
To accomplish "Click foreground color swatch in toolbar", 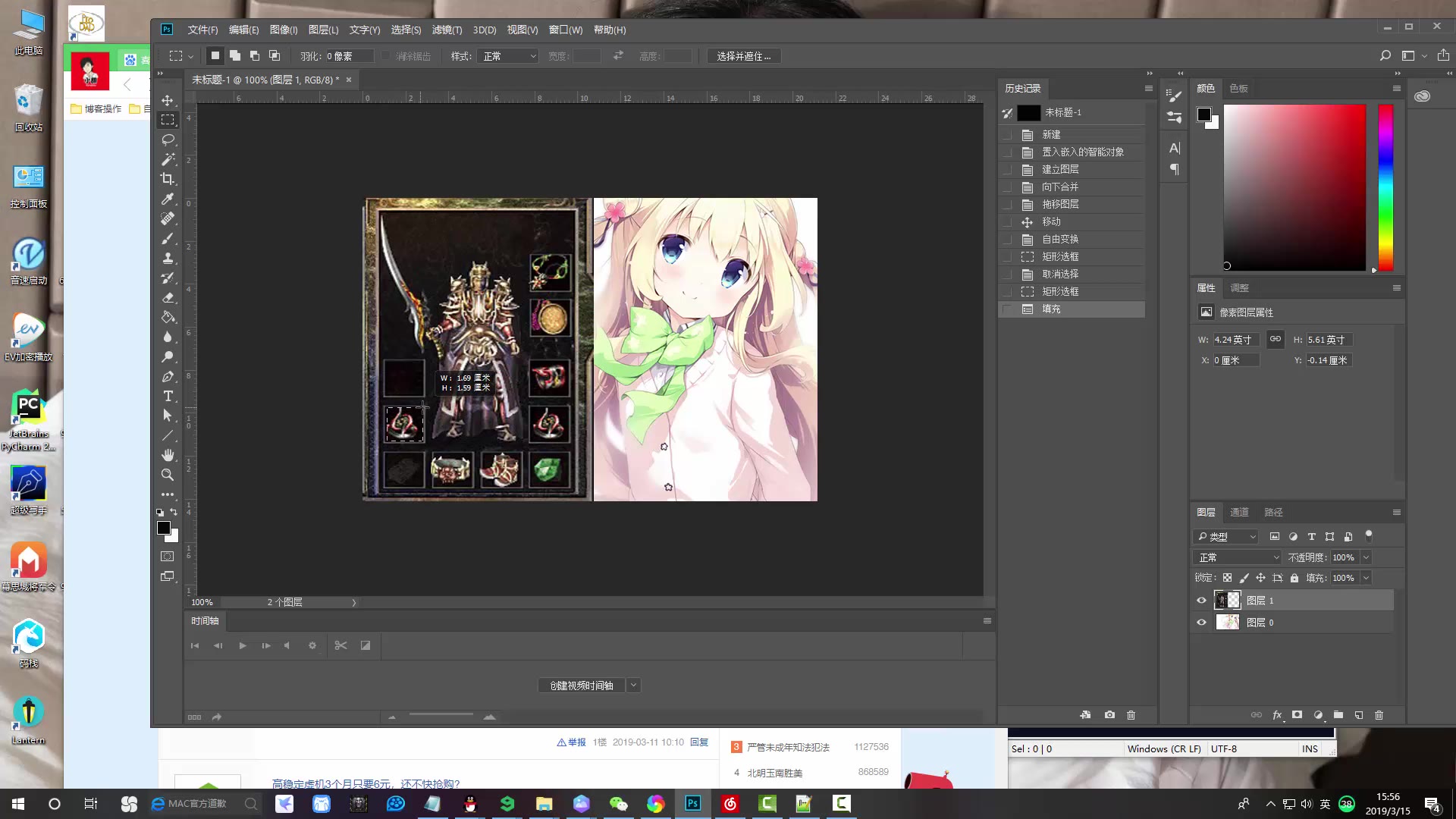I will tap(164, 529).
